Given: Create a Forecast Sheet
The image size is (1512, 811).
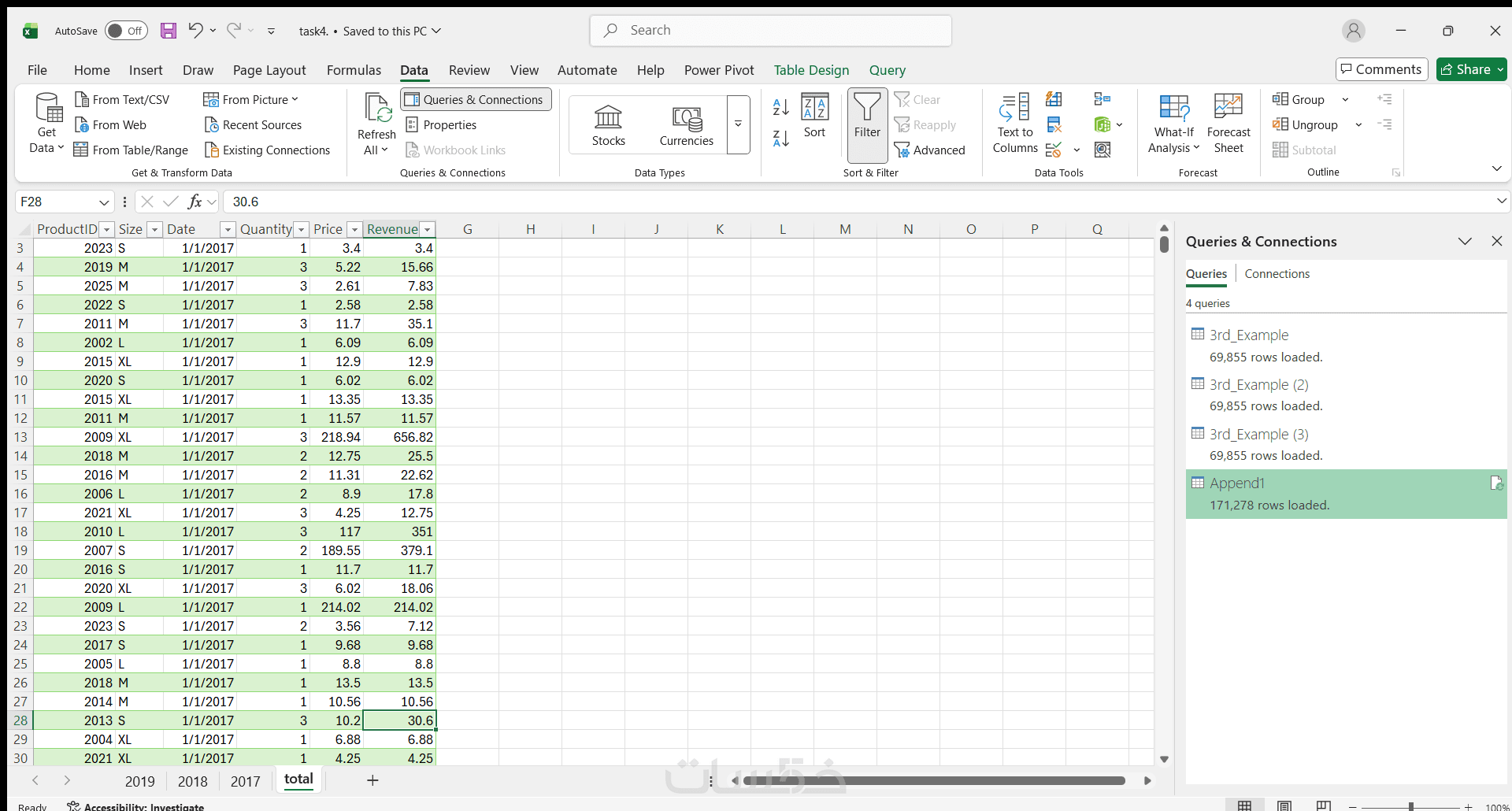Looking at the screenshot, I should point(1228,123).
